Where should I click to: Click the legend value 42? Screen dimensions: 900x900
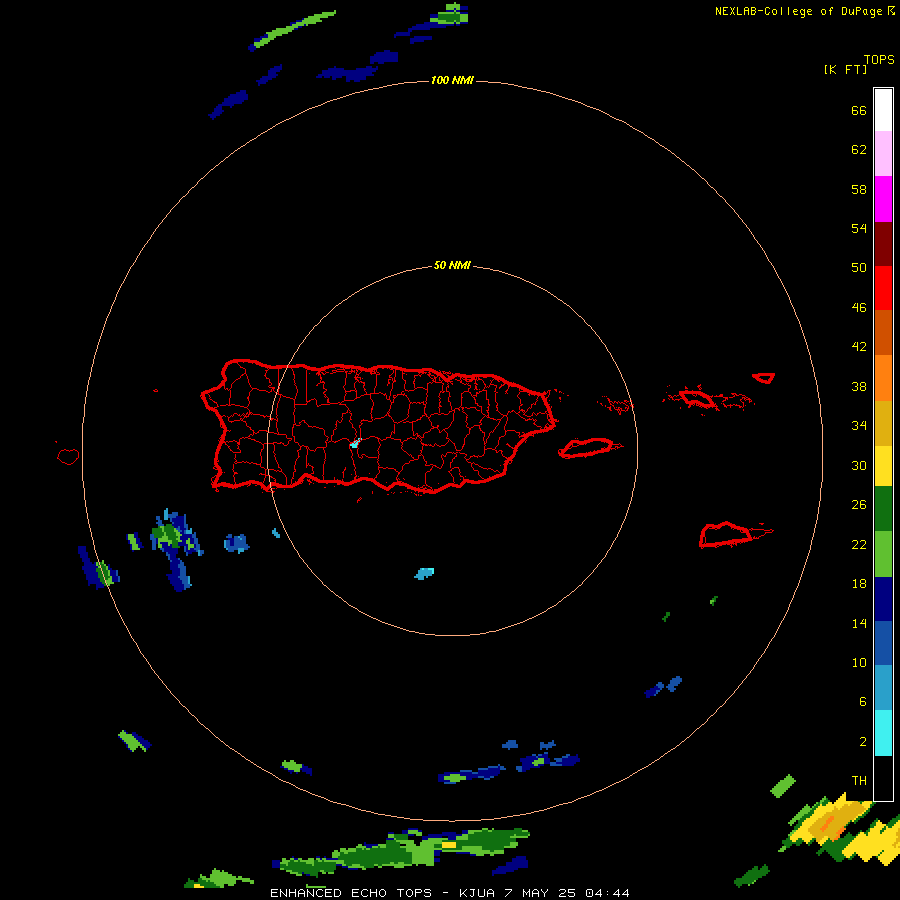click(859, 347)
